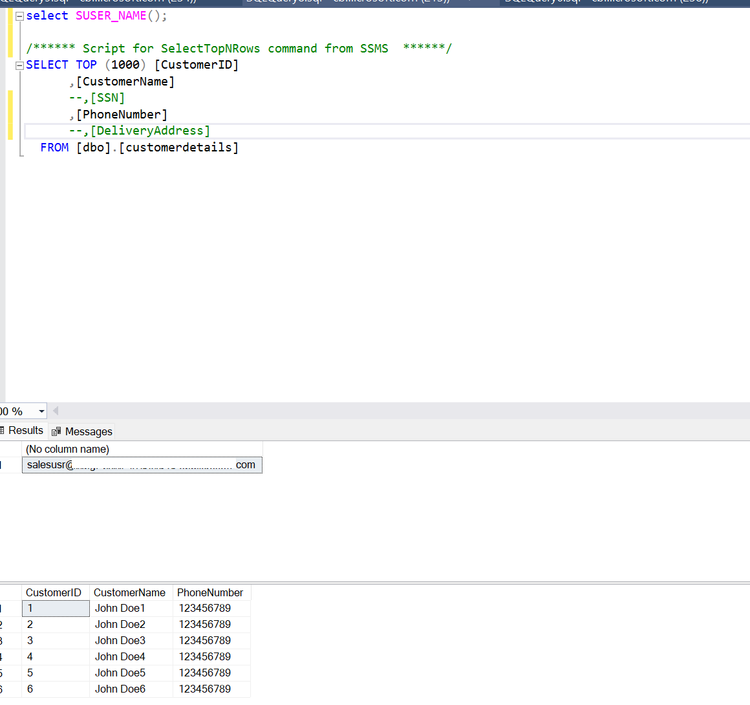Select phone number cell in John Doe6 row
This screenshot has width=750, height=705.
(x=211, y=689)
